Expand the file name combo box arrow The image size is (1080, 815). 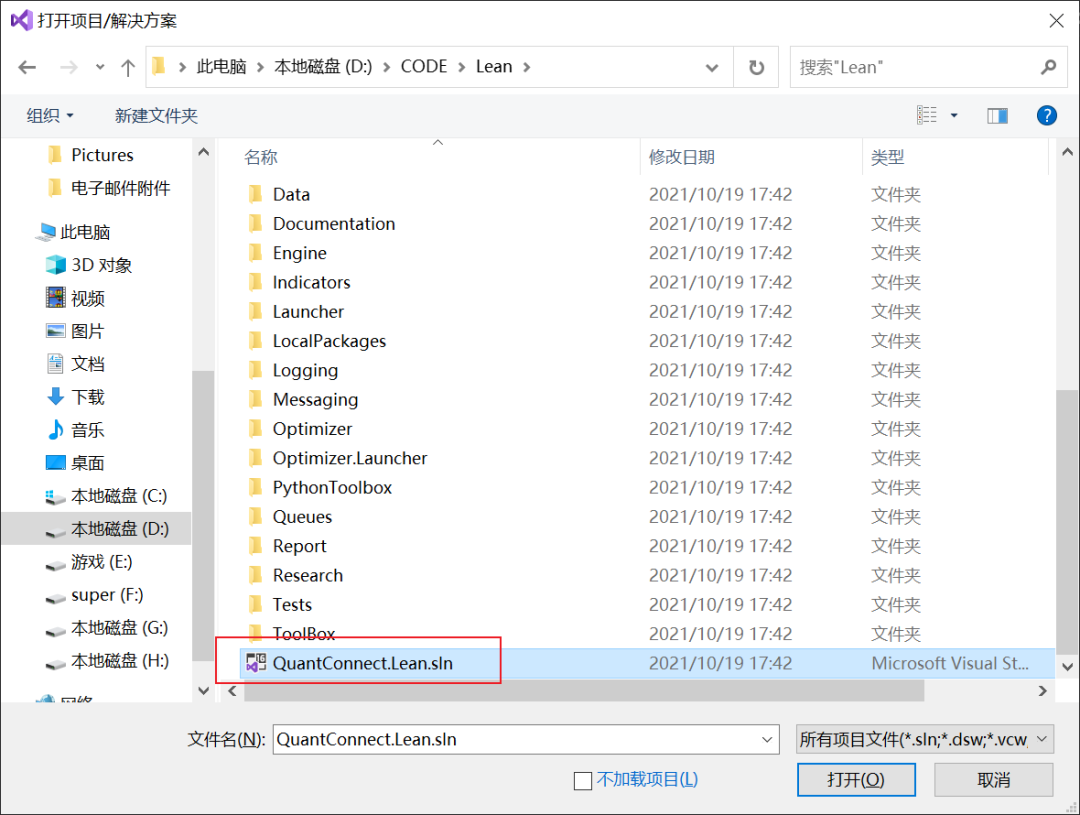(767, 739)
